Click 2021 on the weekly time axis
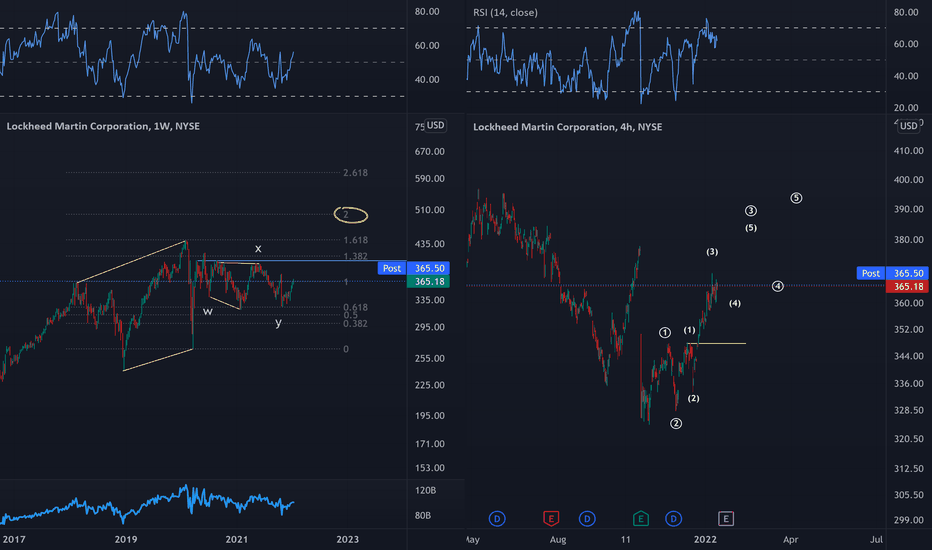This screenshot has width=932, height=550. (237, 539)
